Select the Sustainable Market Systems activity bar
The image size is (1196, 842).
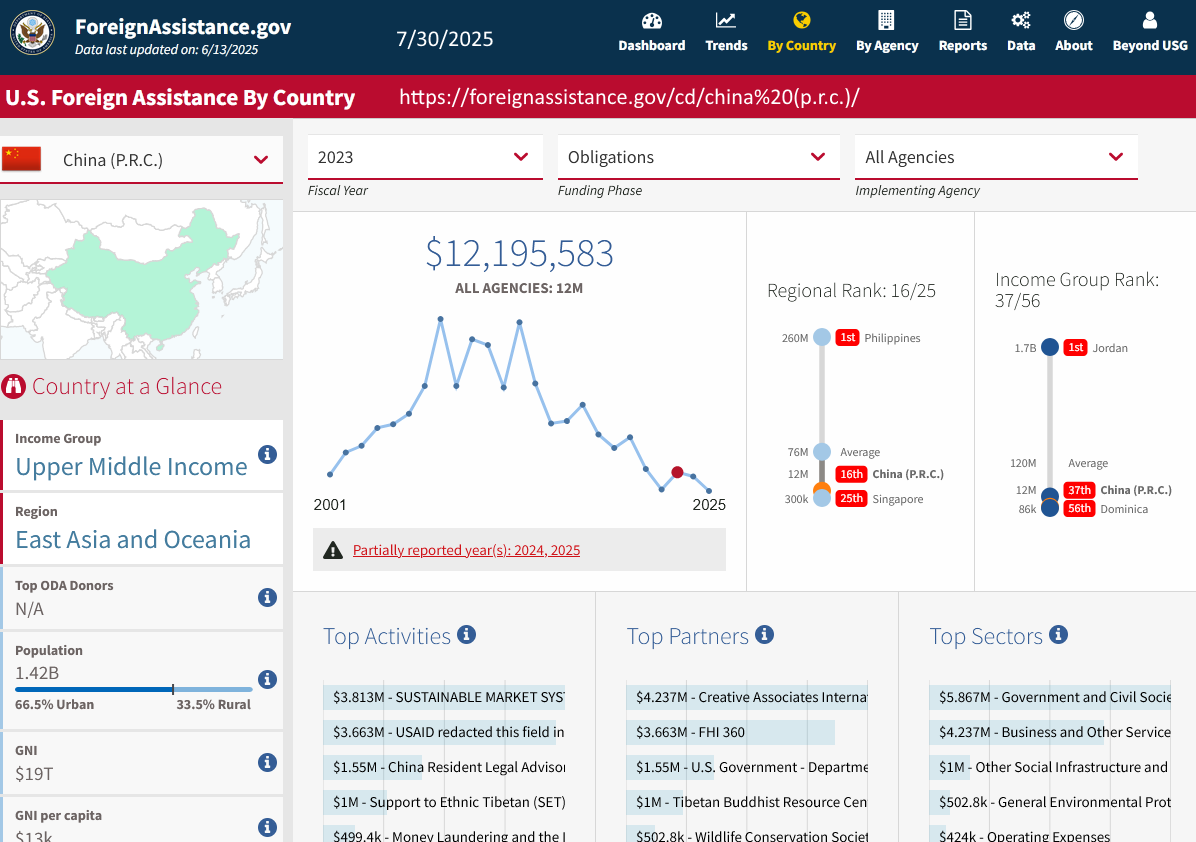444,697
